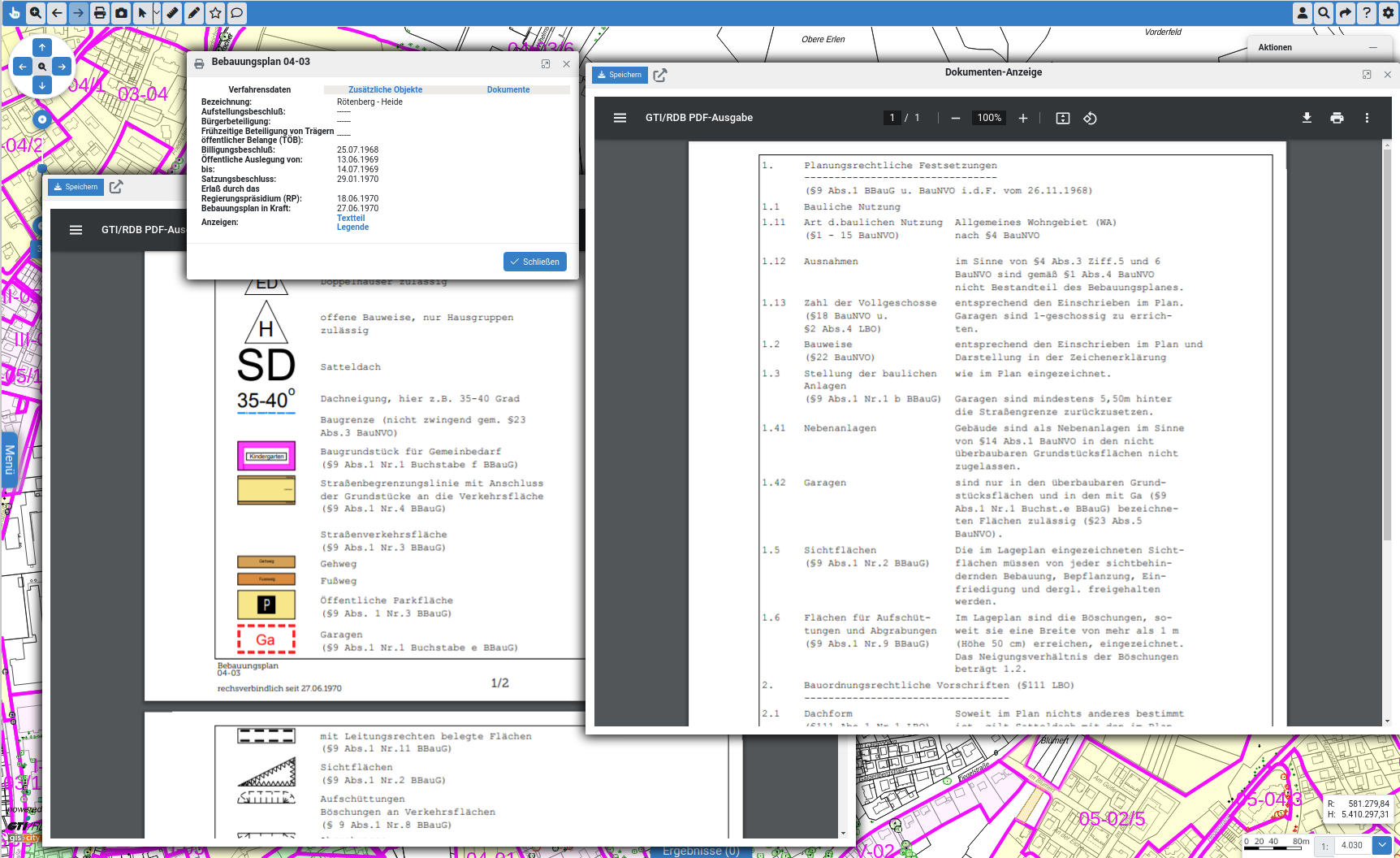Image resolution: width=1400 pixels, height=858 pixels.
Task: Open the PDF viewer three-dot menu
Action: tap(1367, 119)
